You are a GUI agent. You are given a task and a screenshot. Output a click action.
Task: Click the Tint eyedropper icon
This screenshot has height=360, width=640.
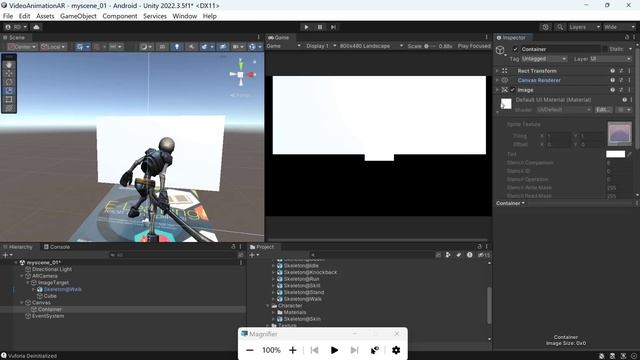(630, 154)
